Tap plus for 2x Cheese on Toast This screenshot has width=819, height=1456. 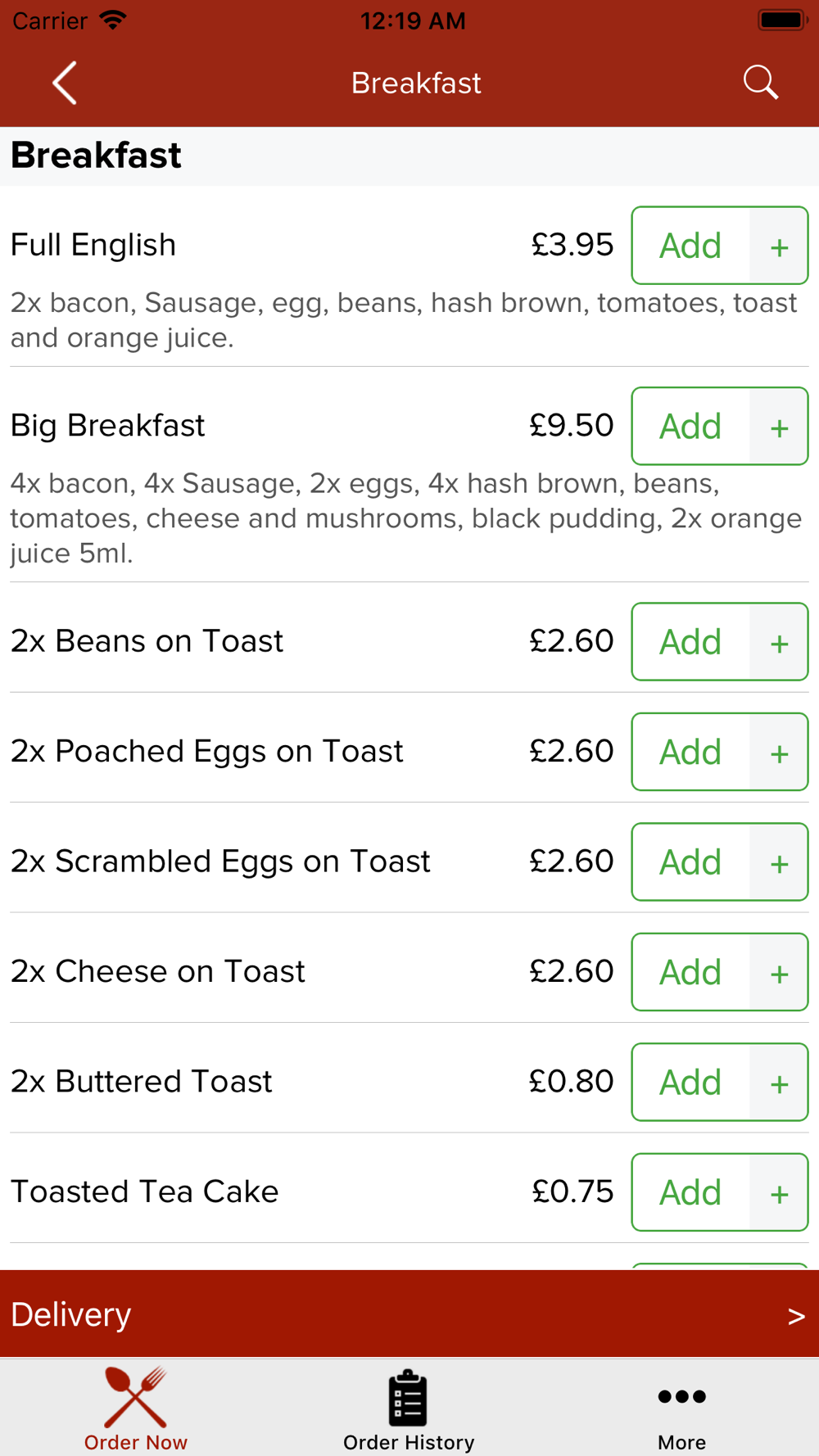point(779,972)
